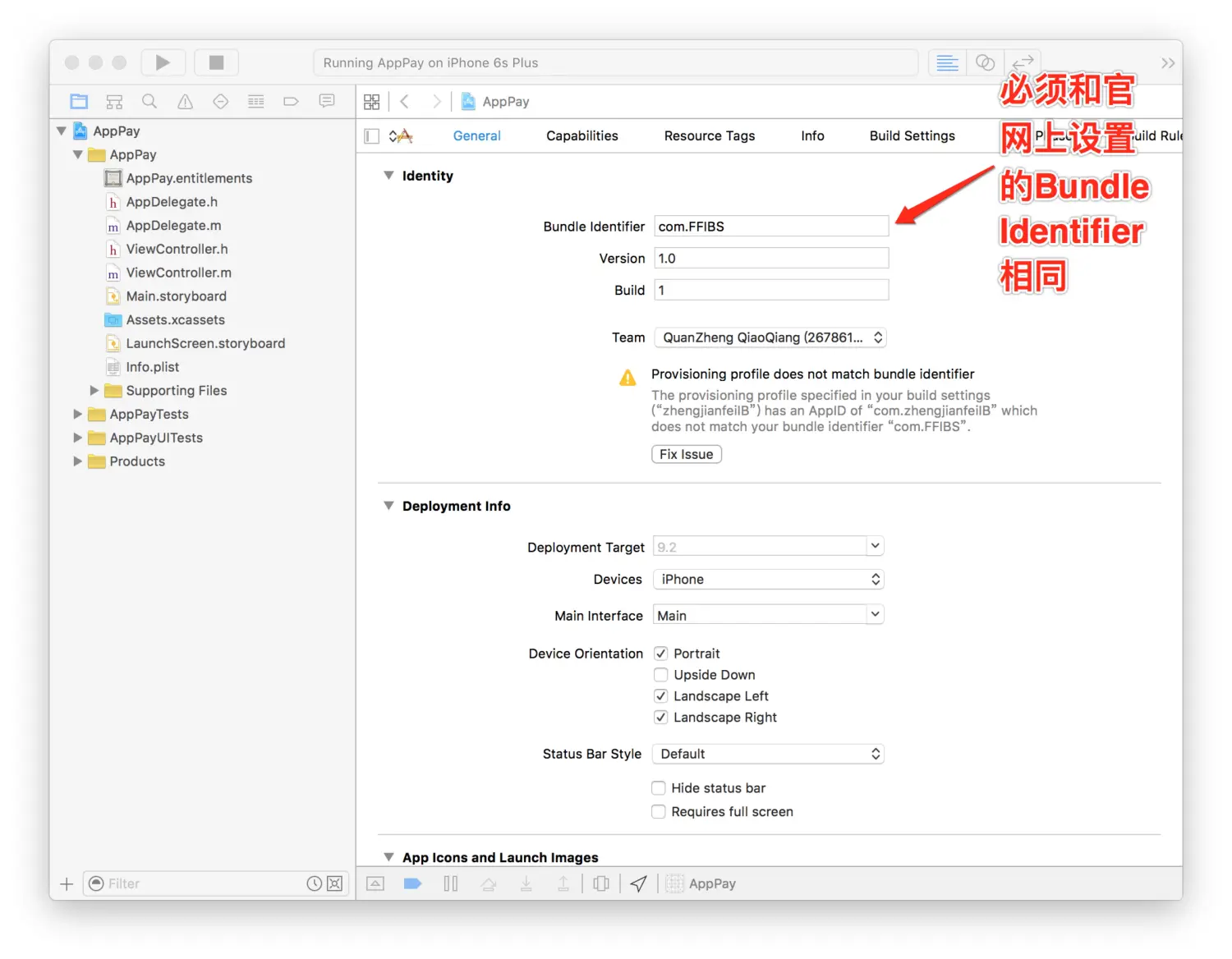The height and width of the screenshot is (959, 1232).
Task: Expand the Products folder
Action: [x=78, y=461]
